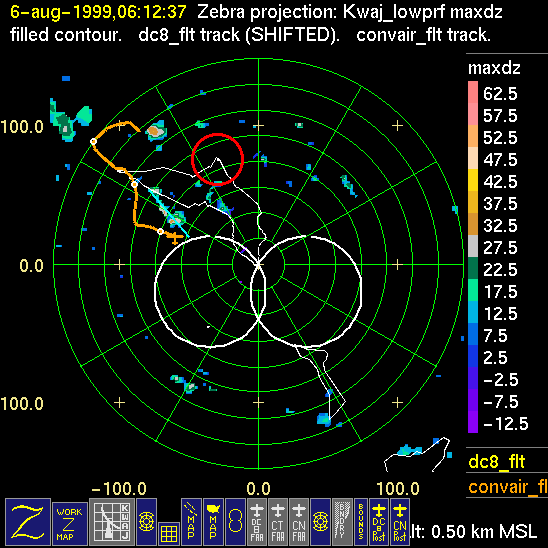This screenshot has height=548, width=548.
Task: Click the first yellow range-ring icon
Action: 146,521
